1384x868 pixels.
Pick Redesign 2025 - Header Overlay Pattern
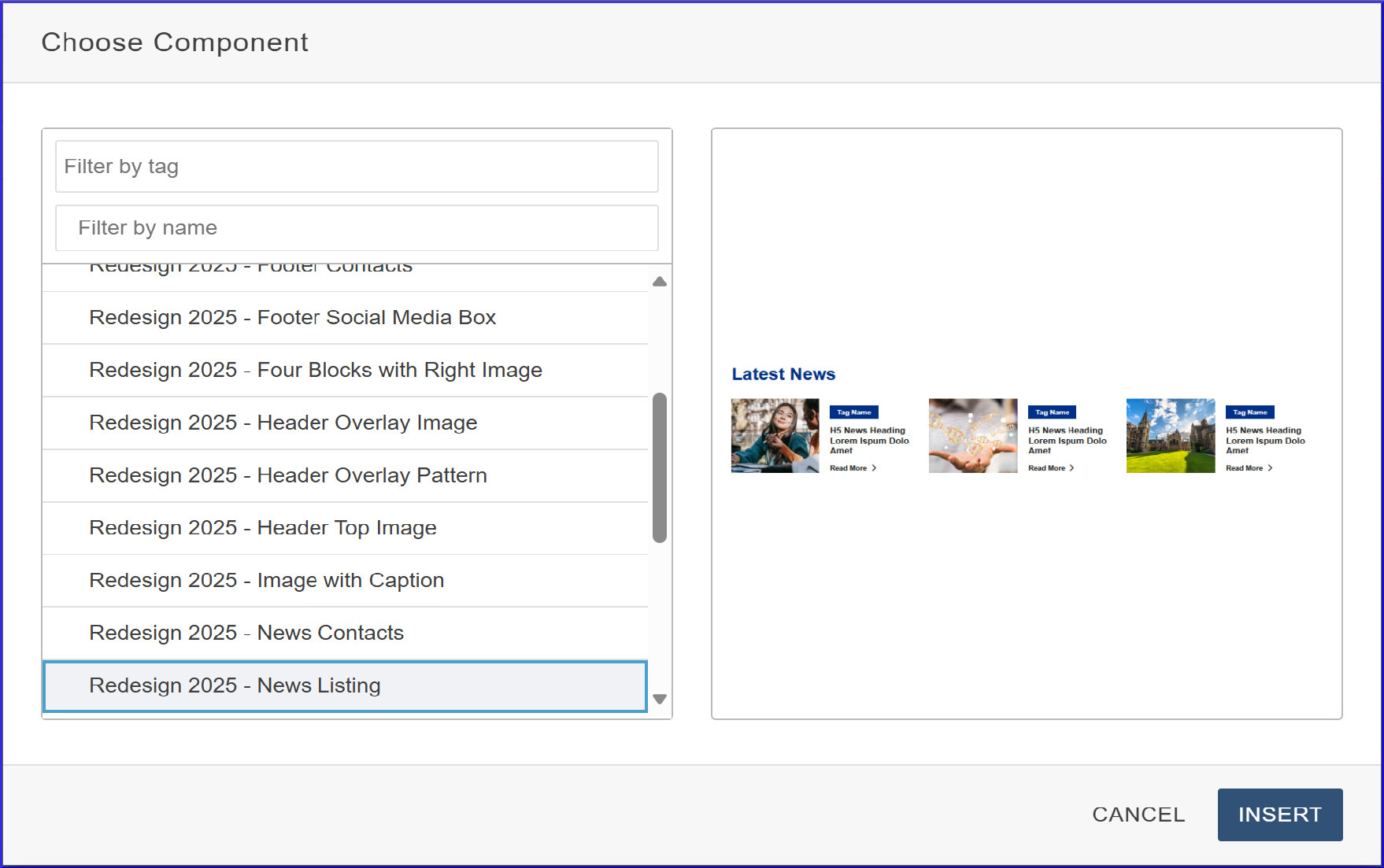click(x=287, y=476)
